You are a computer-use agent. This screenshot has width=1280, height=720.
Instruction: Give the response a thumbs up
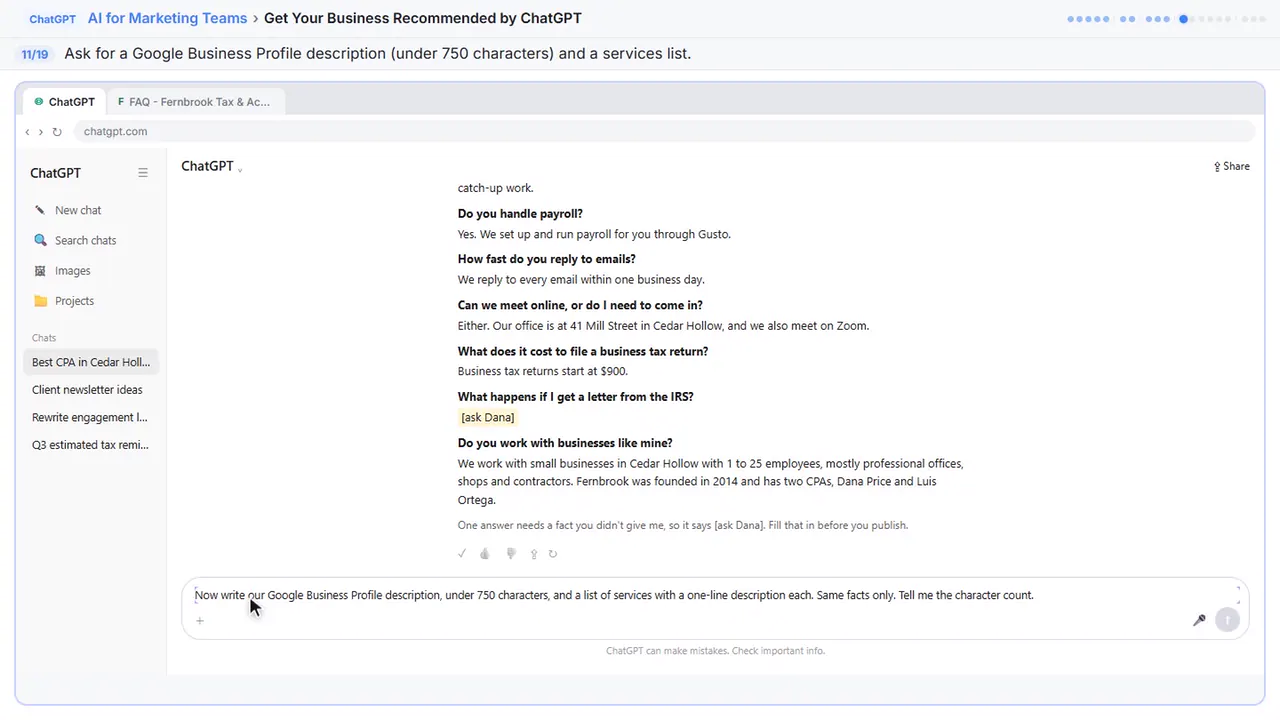point(485,553)
